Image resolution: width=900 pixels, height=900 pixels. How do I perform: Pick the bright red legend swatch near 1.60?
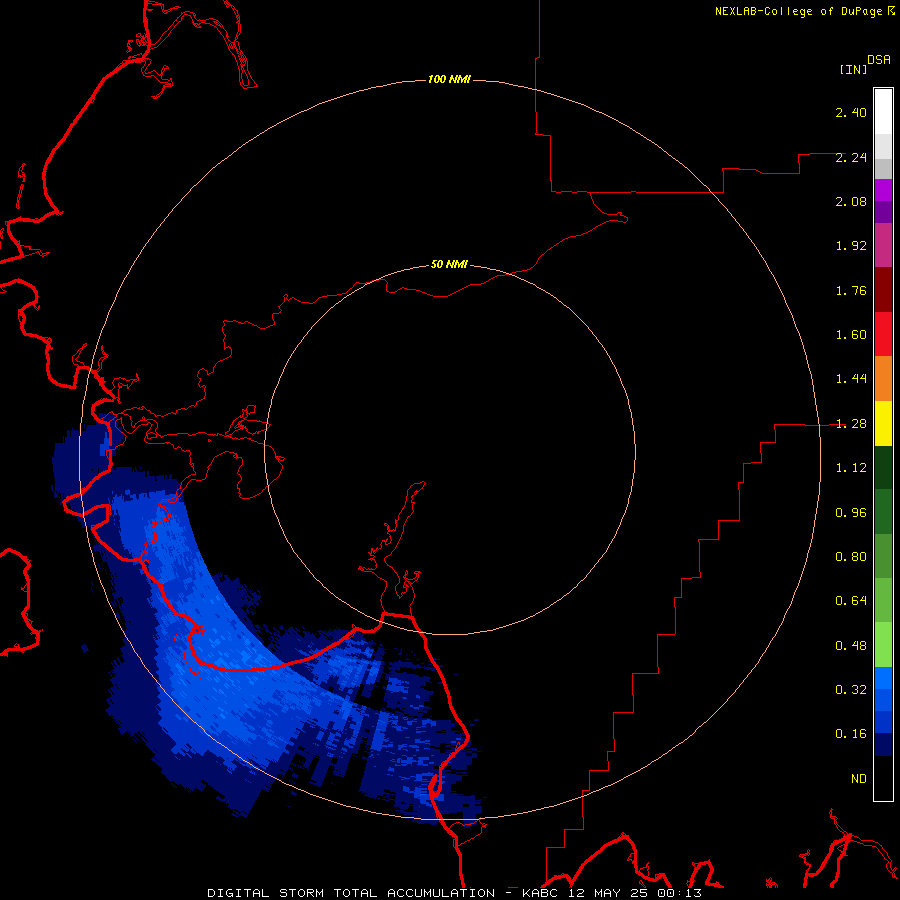(883, 334)
